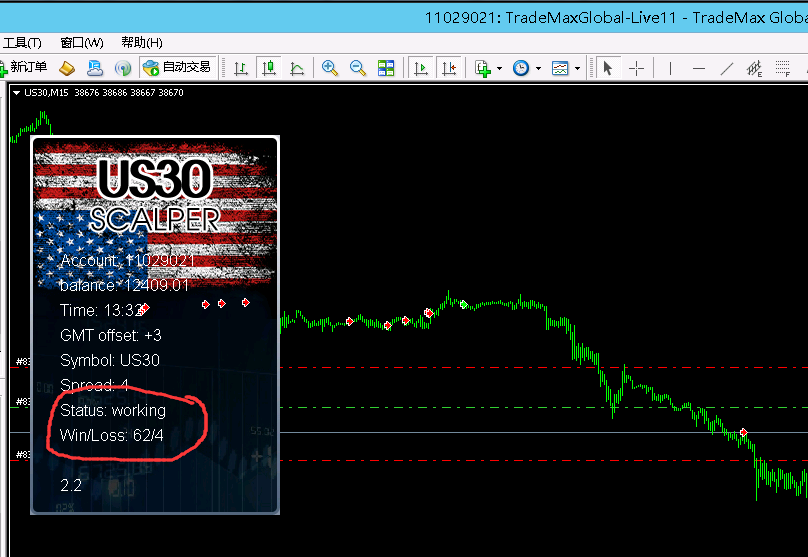Click the GMT offset: +3 line

(111, 335)
